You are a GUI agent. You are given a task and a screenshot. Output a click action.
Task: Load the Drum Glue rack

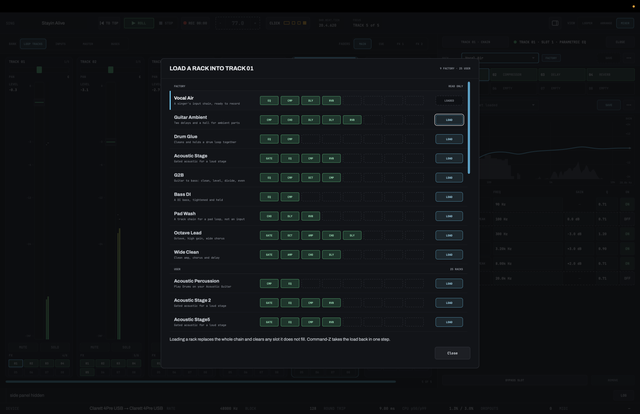point(449,139)
